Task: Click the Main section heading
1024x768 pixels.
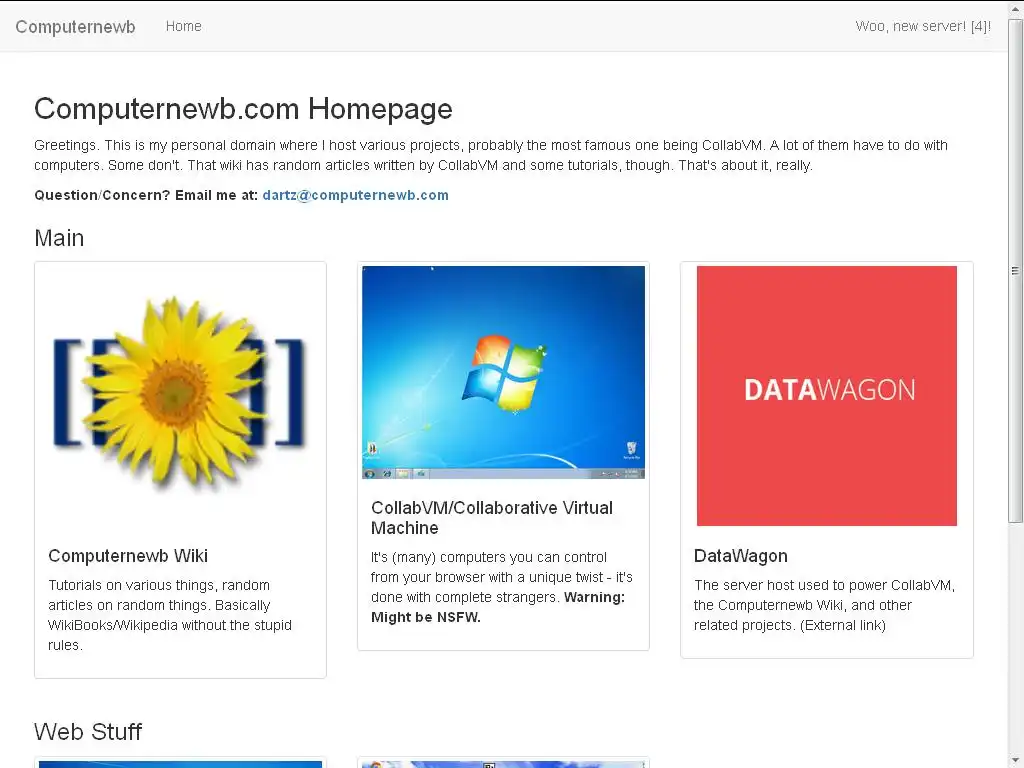Action: click(59, 238)
